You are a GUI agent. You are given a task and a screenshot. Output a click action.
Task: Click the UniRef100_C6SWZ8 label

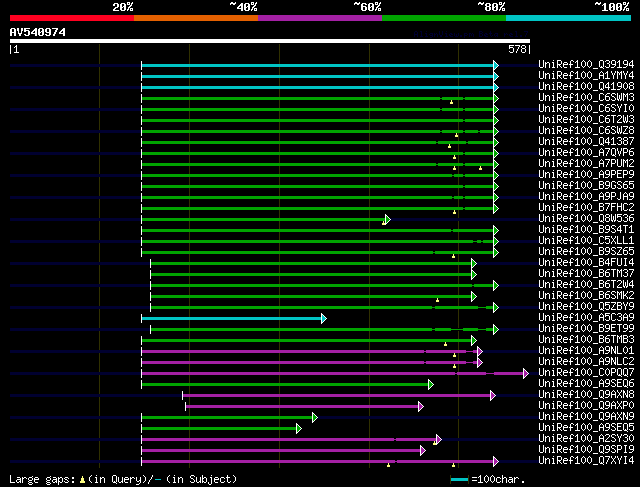(586, 130)
